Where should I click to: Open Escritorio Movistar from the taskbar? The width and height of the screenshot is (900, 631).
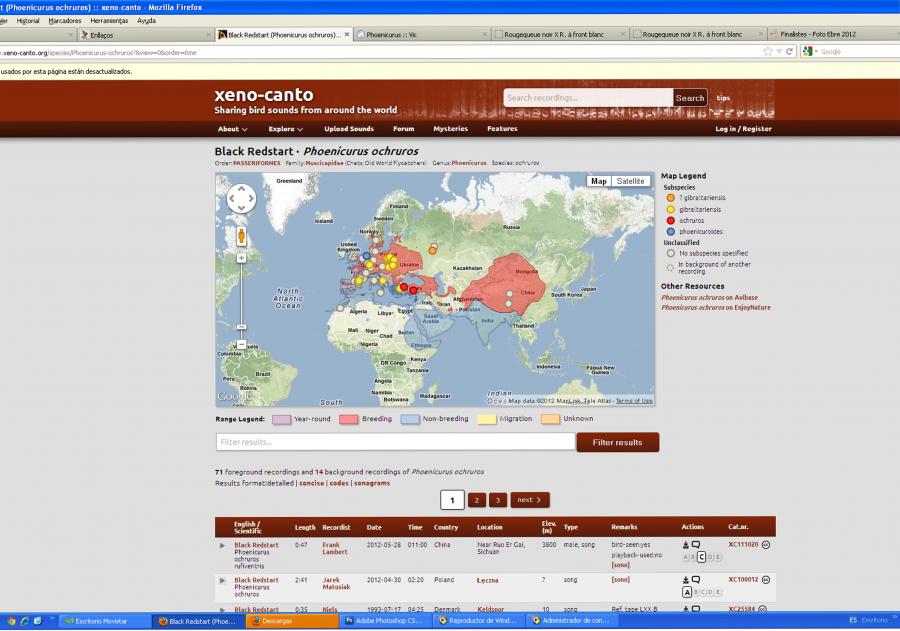click(106, 621)
